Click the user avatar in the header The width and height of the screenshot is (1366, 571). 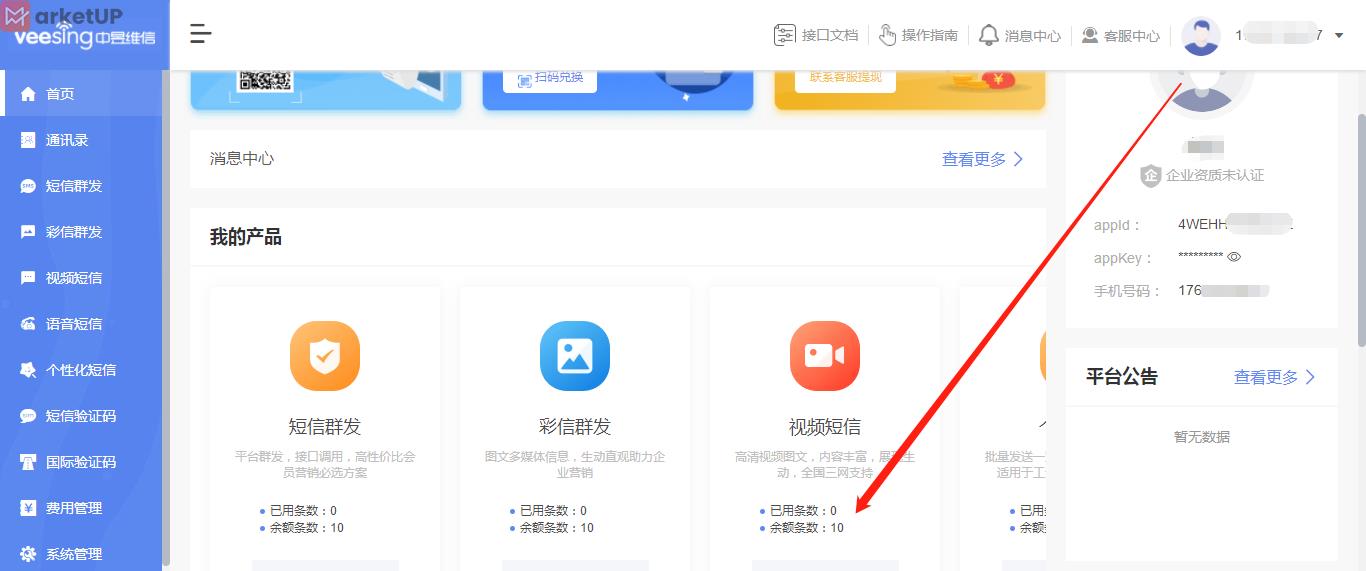click(x=1201, y=36)
